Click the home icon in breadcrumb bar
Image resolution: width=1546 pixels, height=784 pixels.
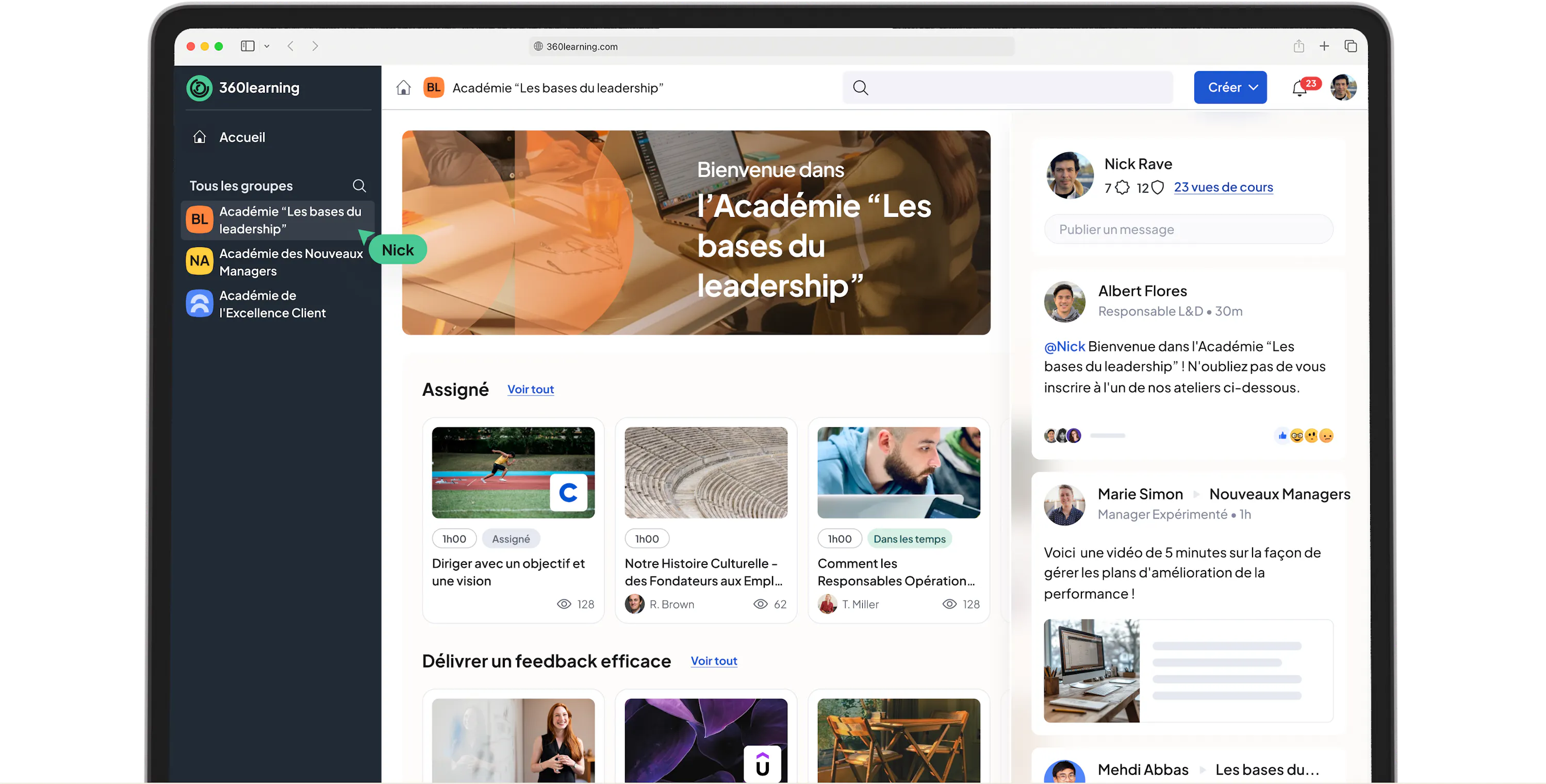[x=403, y=88]
